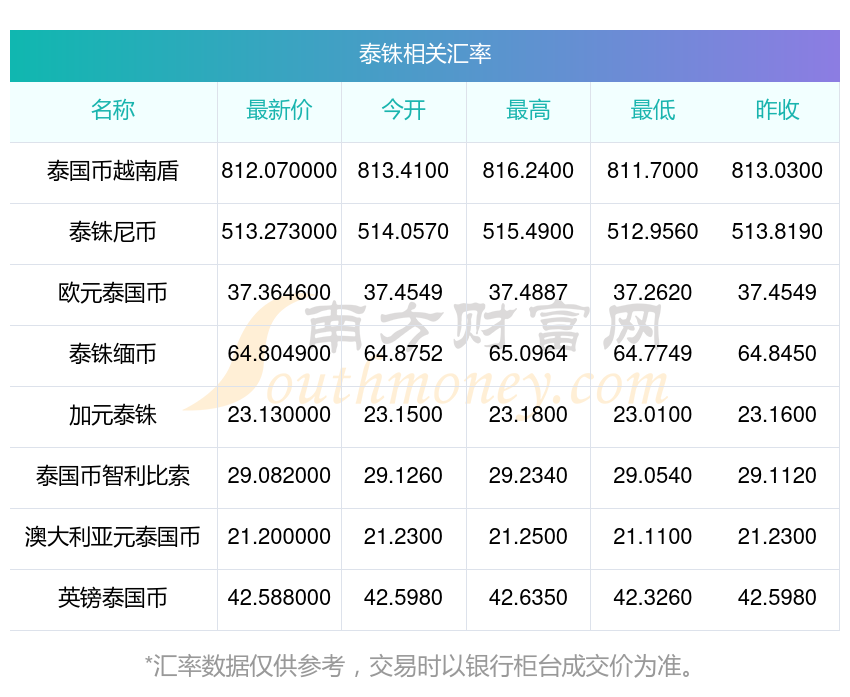Screen dimensions: 850x697
Task: Select the 最低 column header
Action: pos(652,110)
